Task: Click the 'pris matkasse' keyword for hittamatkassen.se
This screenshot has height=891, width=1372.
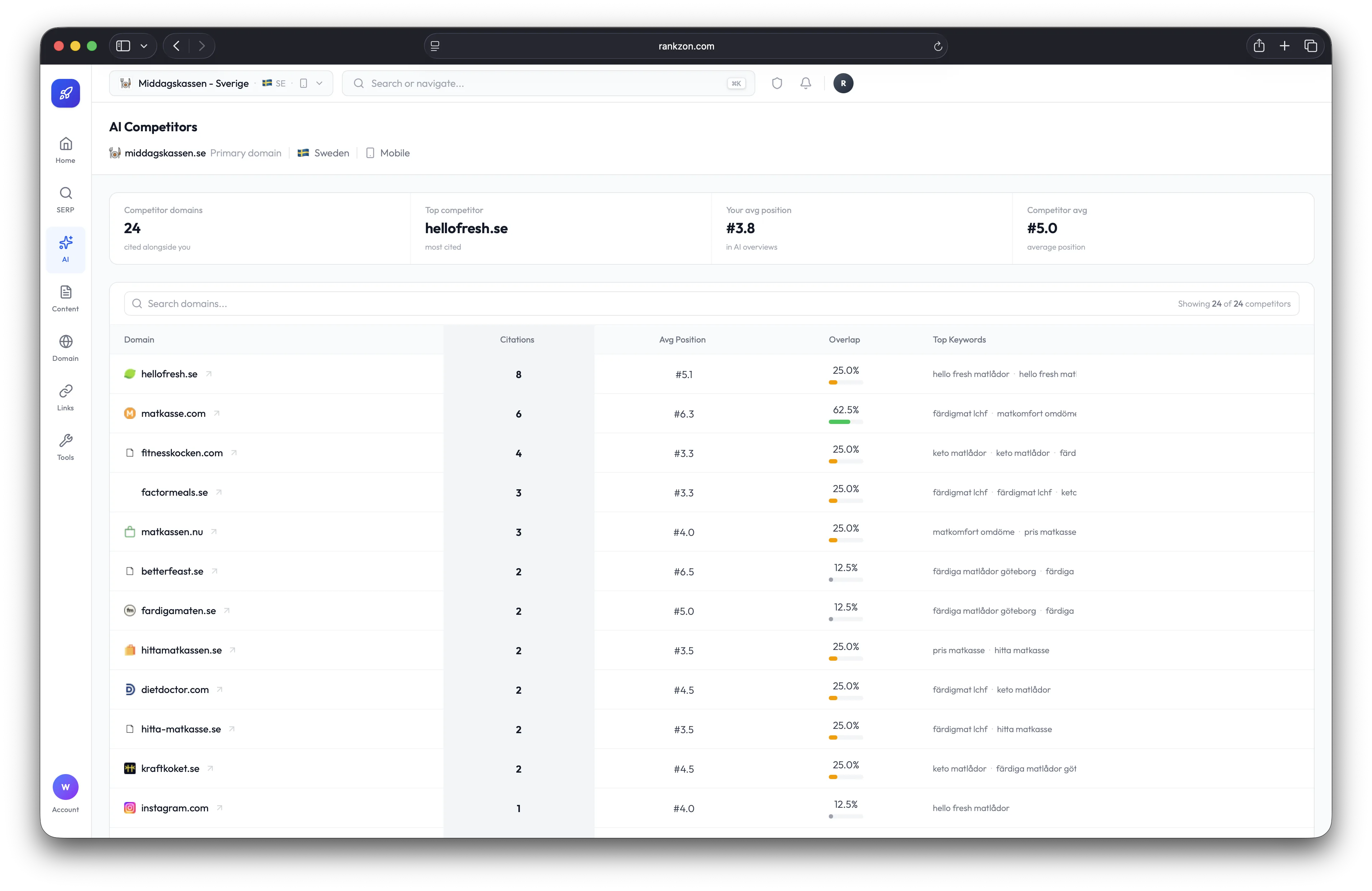Action: click(x=959, y=650)
